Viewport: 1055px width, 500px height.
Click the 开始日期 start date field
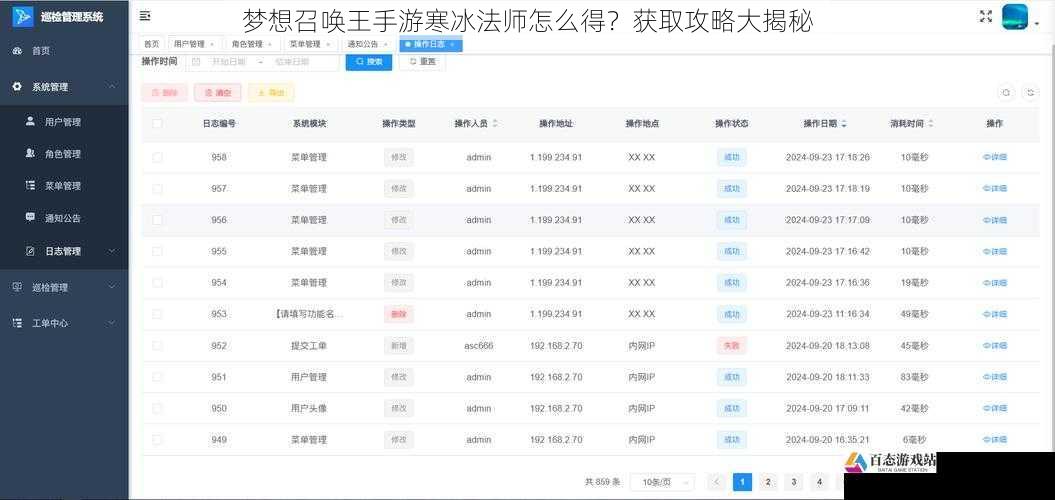pyautogui.click(x=229, y=62)
